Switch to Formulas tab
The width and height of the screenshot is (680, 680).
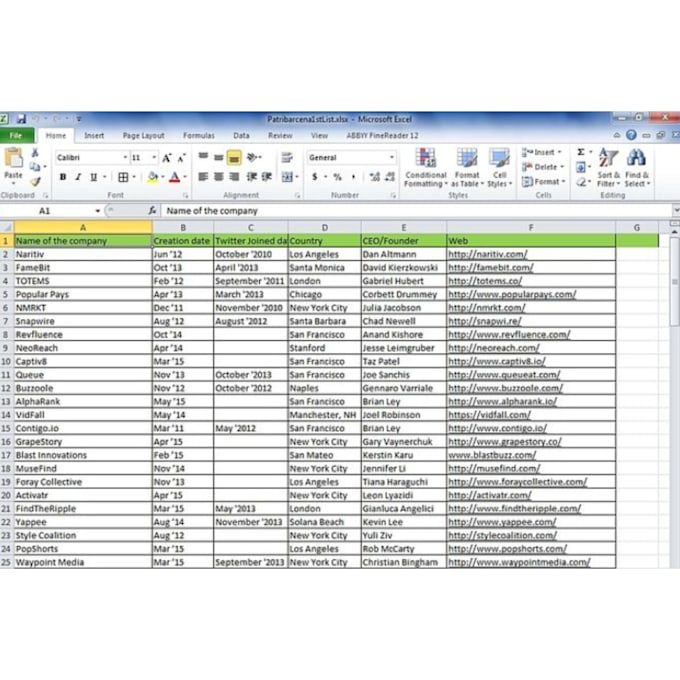coord(199,136)
